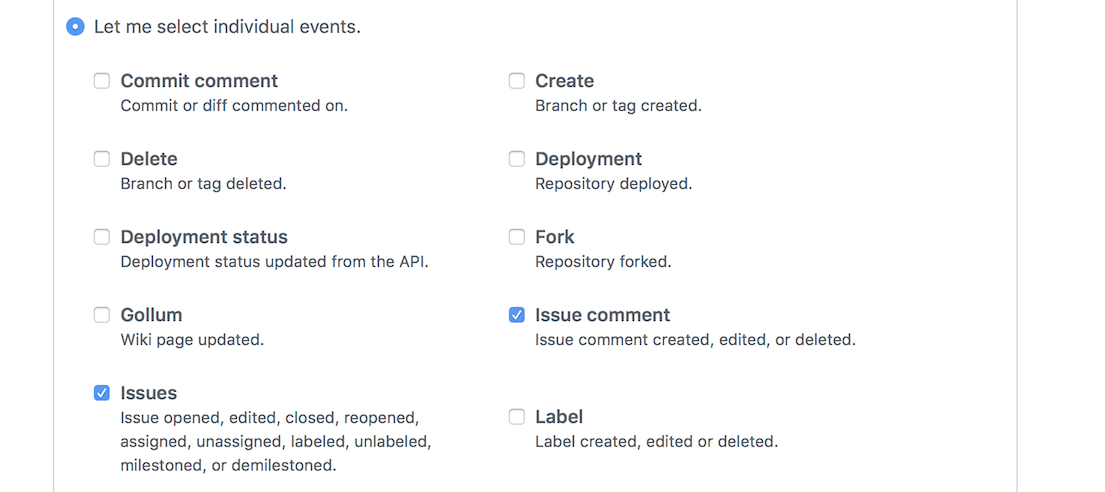Click the bold 'Deployment status' label text
The height and width of the screenshot is (492, 1105).
click(204, 237)
